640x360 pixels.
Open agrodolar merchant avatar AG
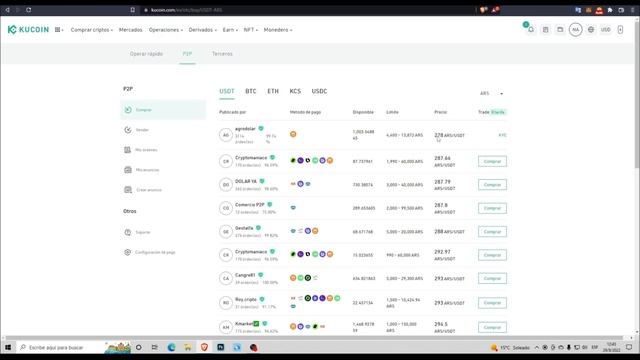pyautogui.click(x=226, y=135)
